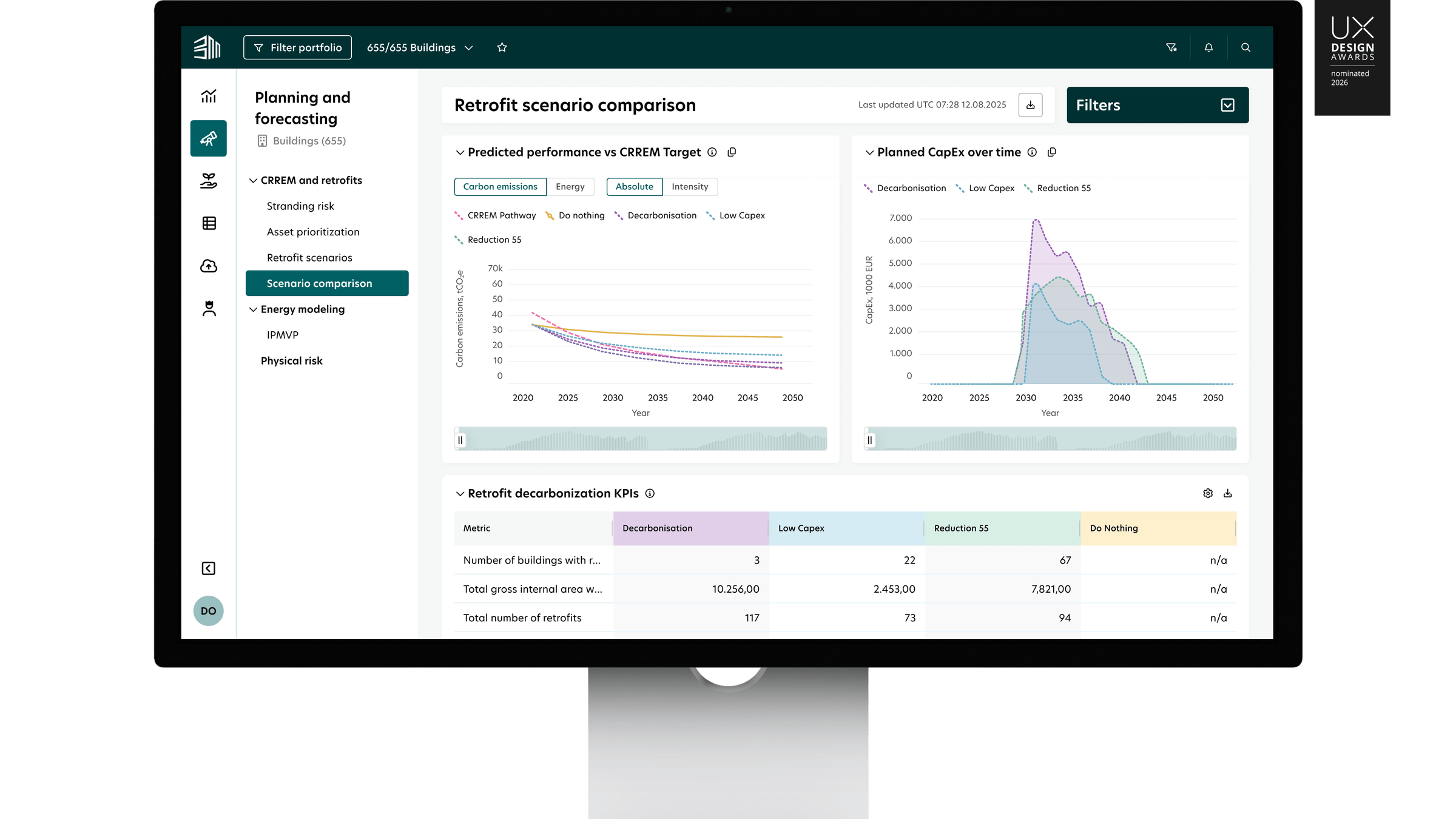Open the 655/655 Buildings dropdown
This screenshot has height=819, width=1456.
pyautogui.click(x=420, y=47)
